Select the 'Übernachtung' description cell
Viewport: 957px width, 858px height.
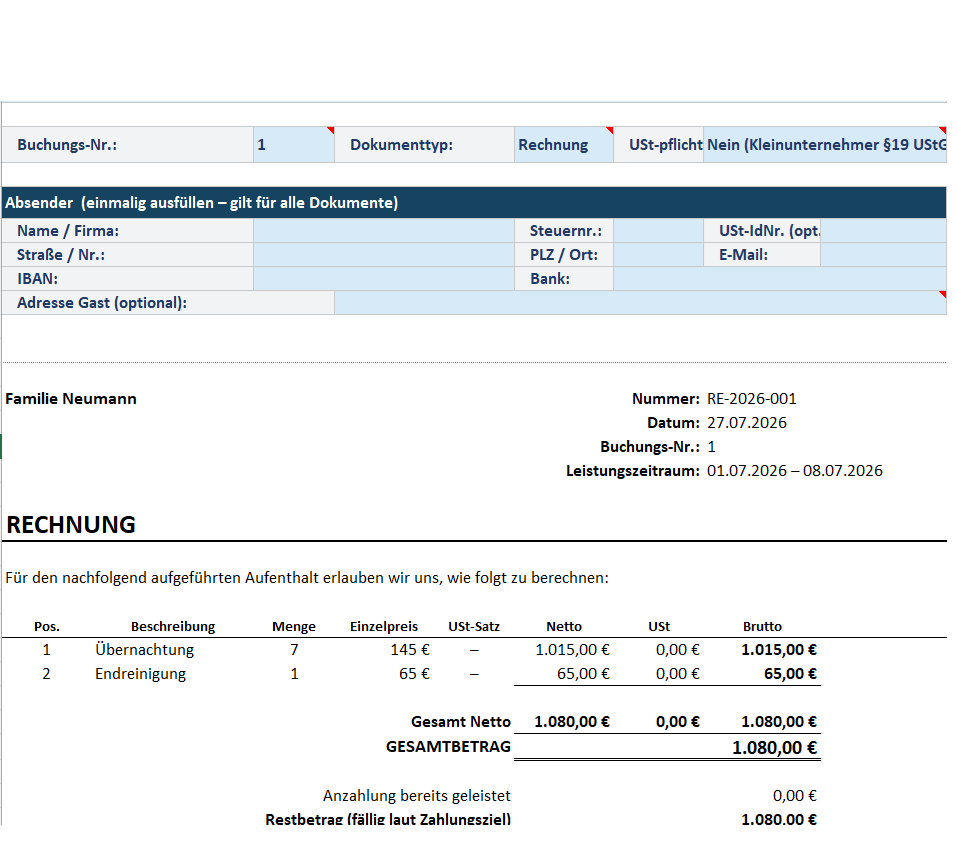click(145, 649)
